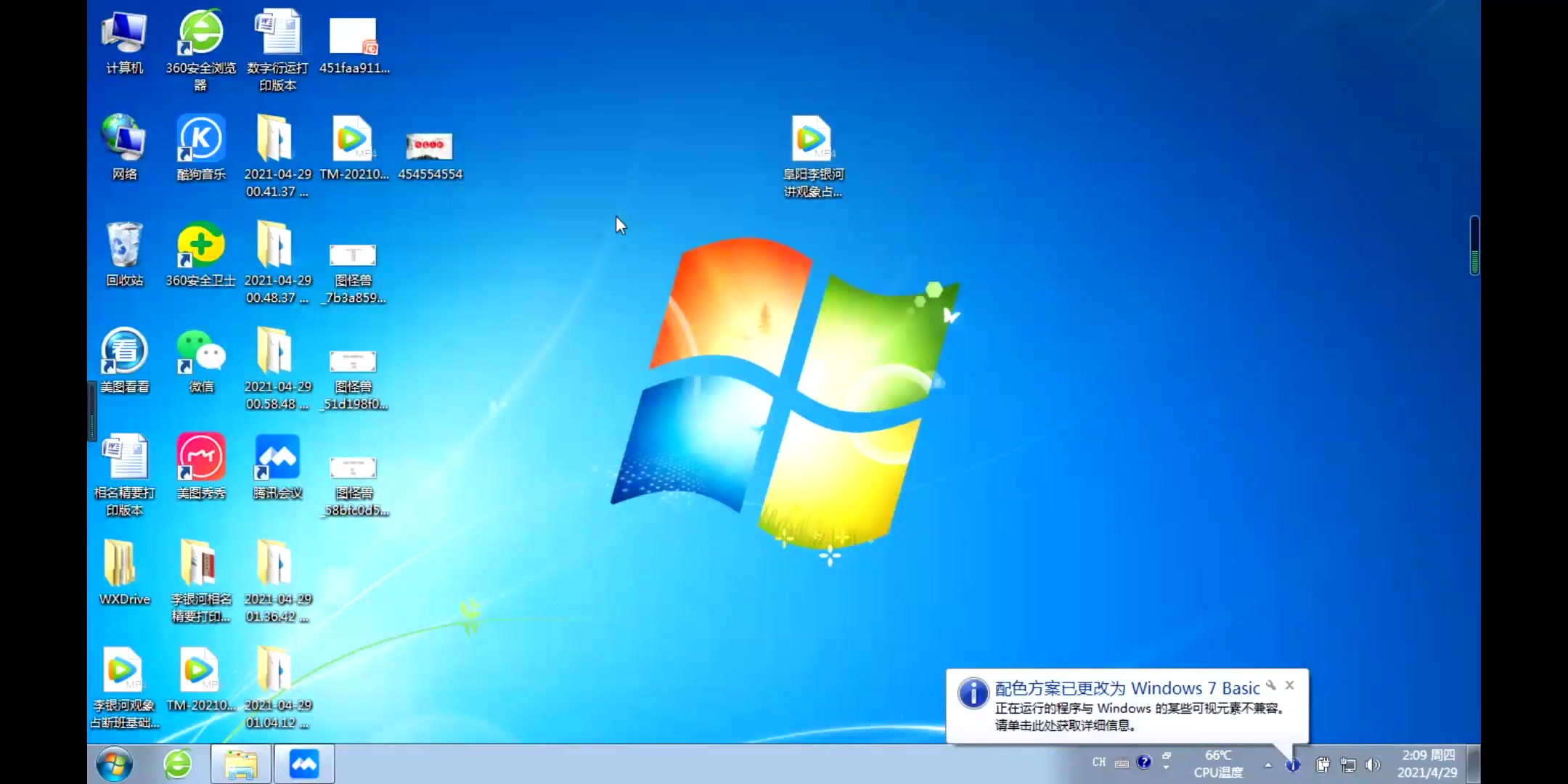Select the 腾讯会议 desktop shortcut
This screenshot has width=1568, height=784.
tap(277, 467)
